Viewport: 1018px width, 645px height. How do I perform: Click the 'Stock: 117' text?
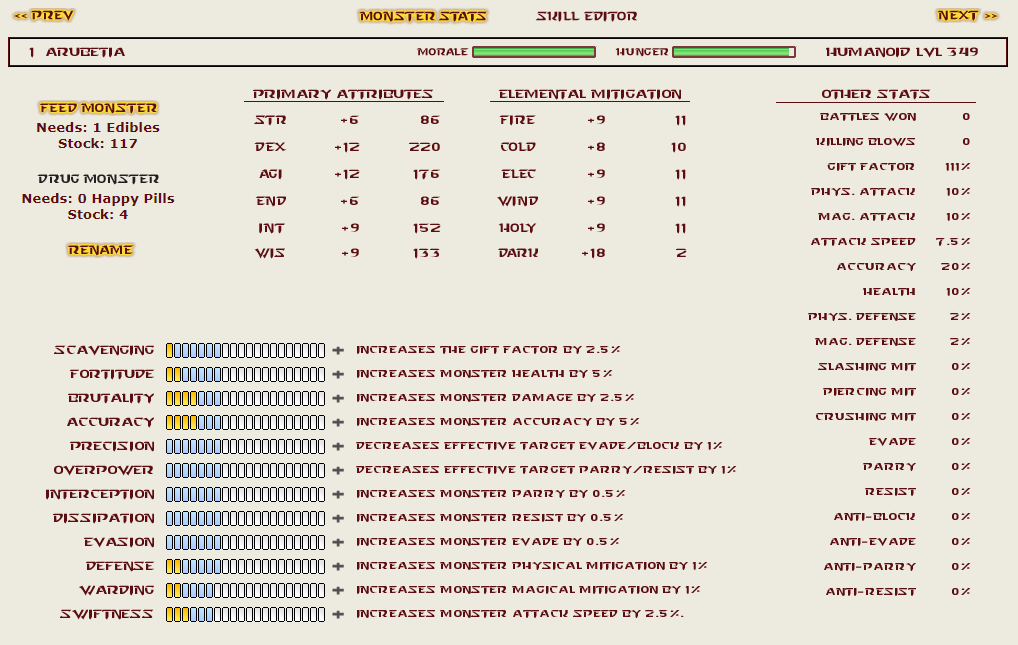point(98,144)
